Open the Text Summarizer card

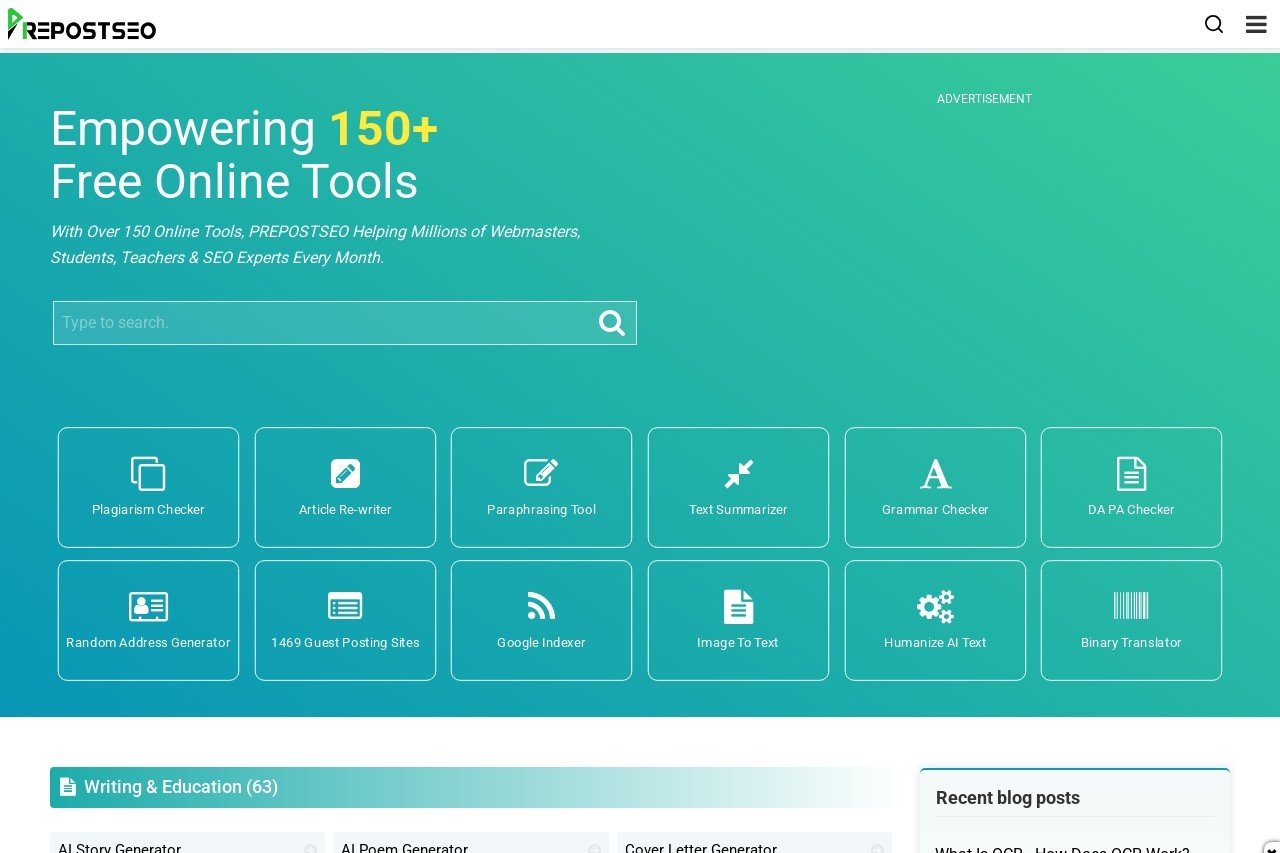738,487
